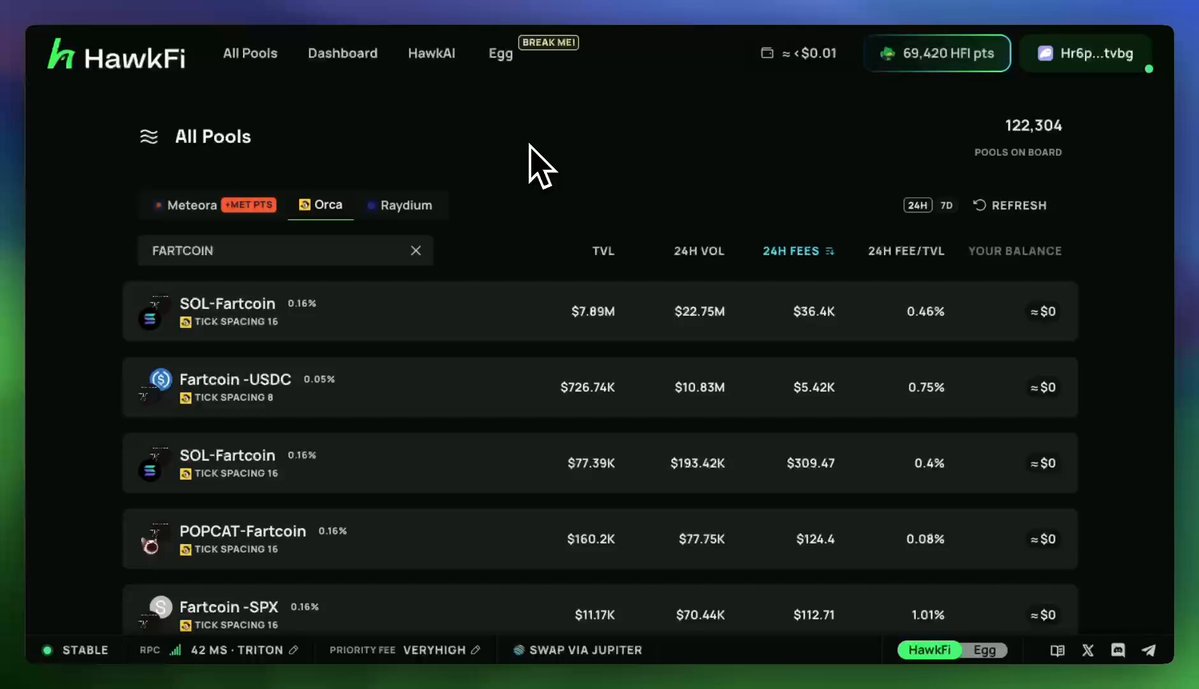Screen dimensions: 1199x689
Task: Open the Hr6p...tvbg wallet button
Action: tap(1086, 54)
